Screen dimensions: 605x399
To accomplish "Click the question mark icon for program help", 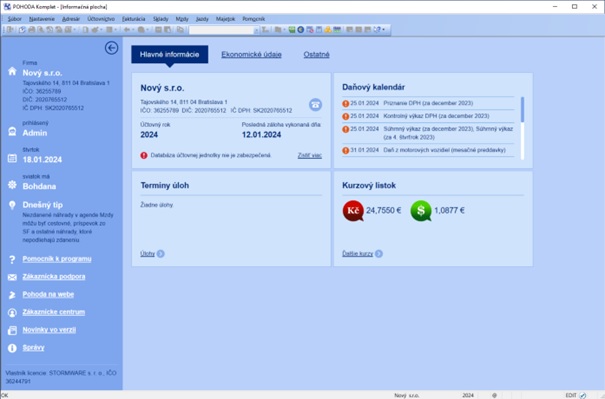I will tap(12, 259).
